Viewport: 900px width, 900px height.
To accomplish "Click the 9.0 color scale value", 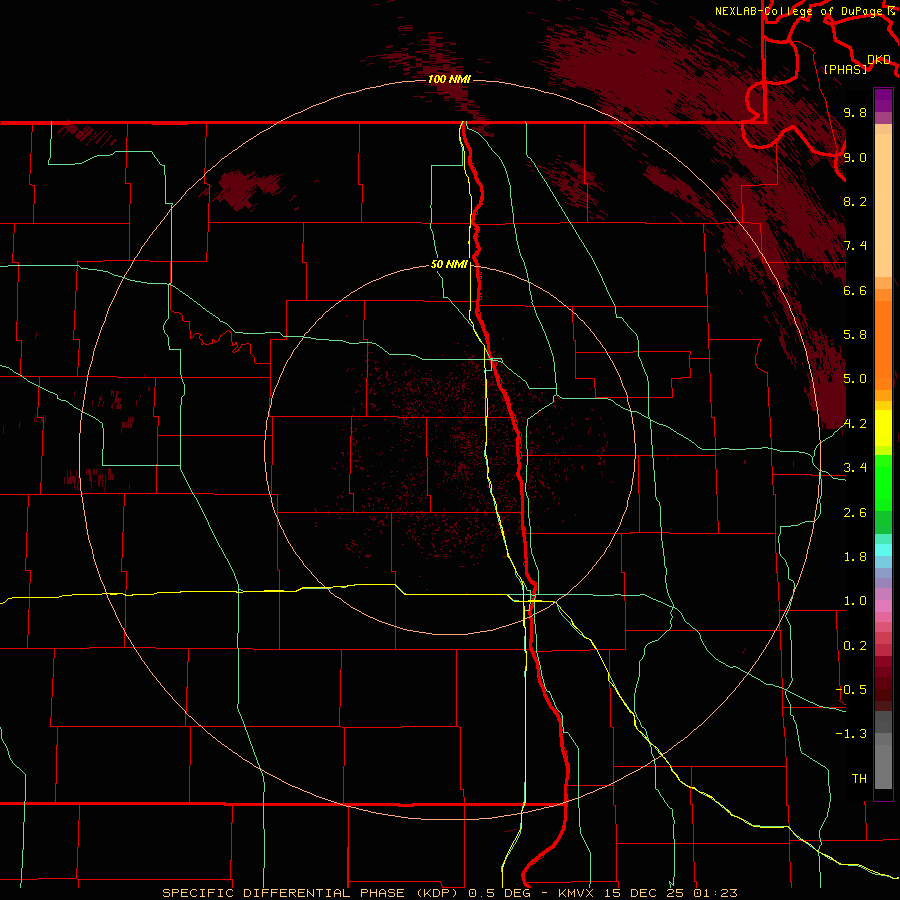I will pos(855,157).
